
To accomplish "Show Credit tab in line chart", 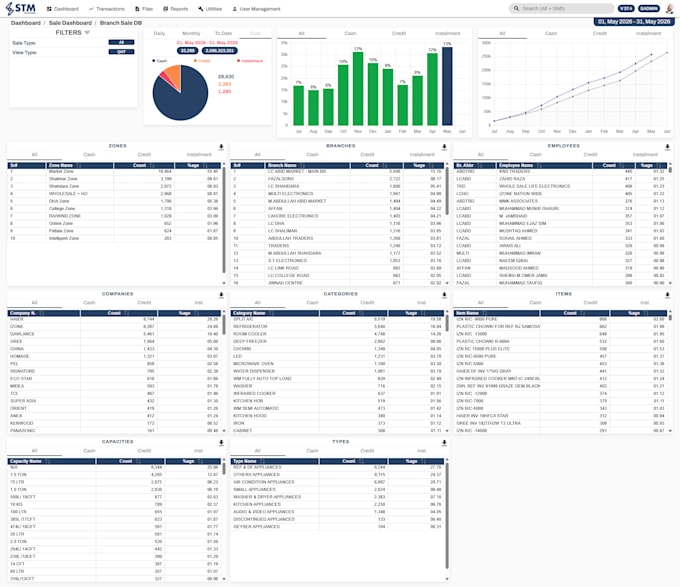I will click(600, 33).
